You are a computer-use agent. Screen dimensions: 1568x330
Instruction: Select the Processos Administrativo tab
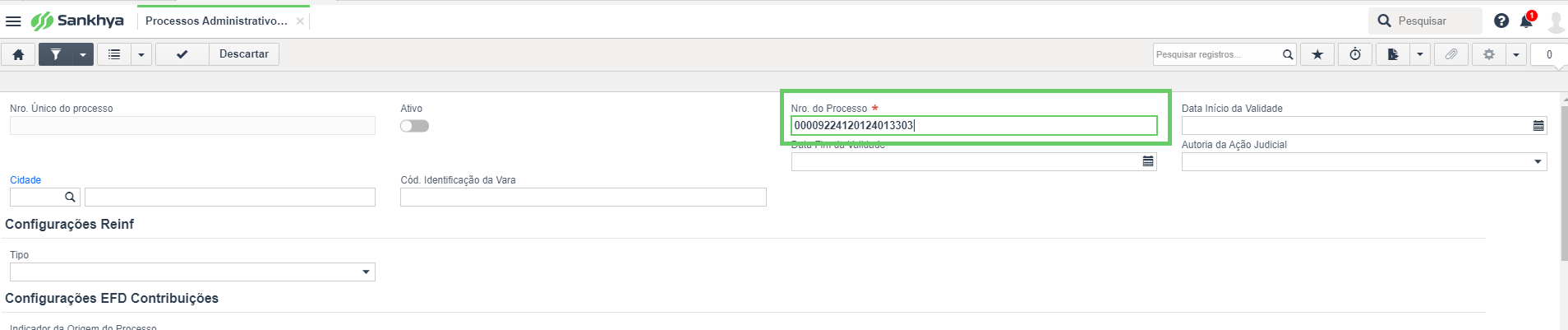pyautogui.click(x=216, y=21)
